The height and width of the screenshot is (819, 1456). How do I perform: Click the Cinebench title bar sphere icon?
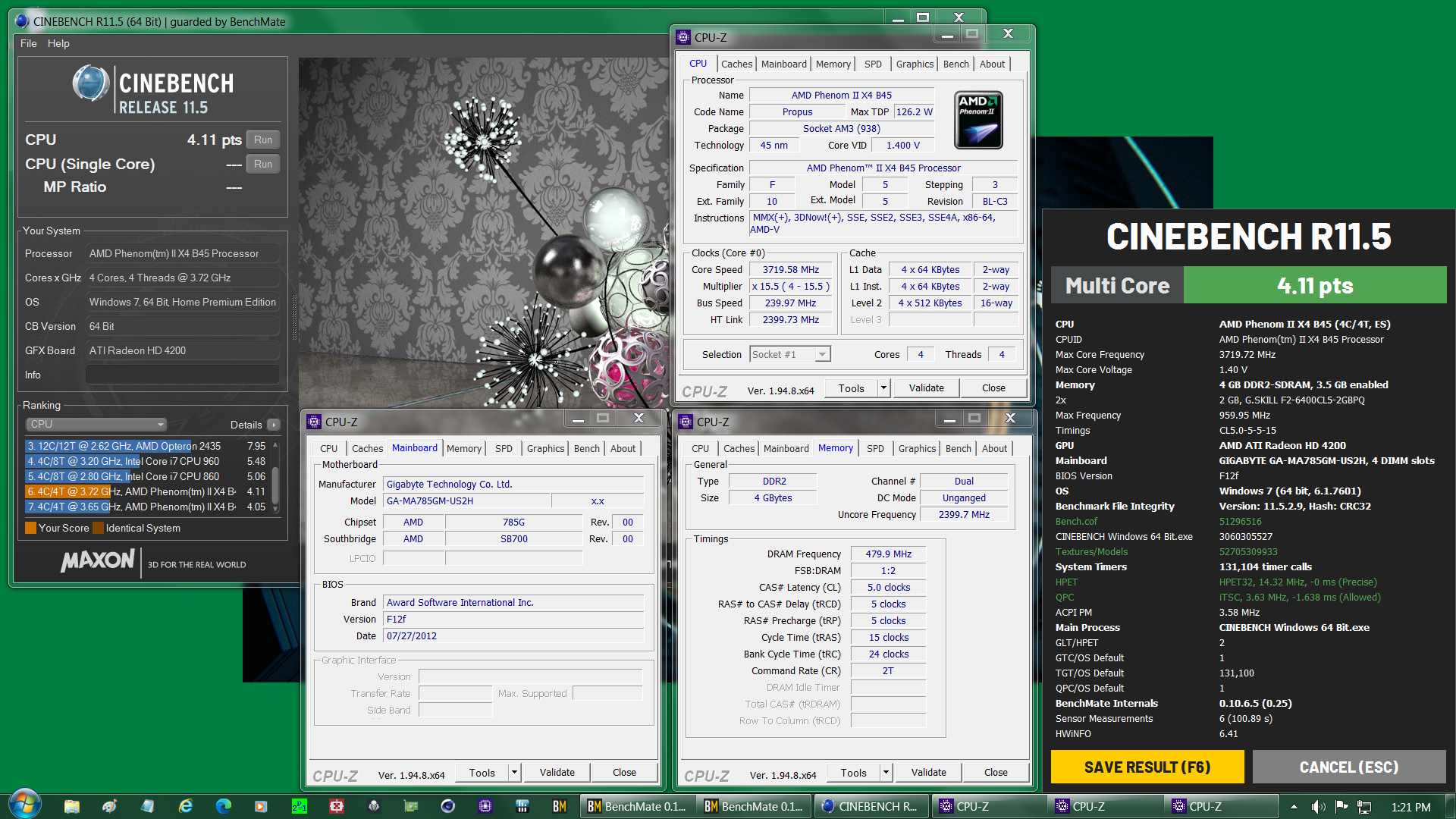click(x=22, y=21)
